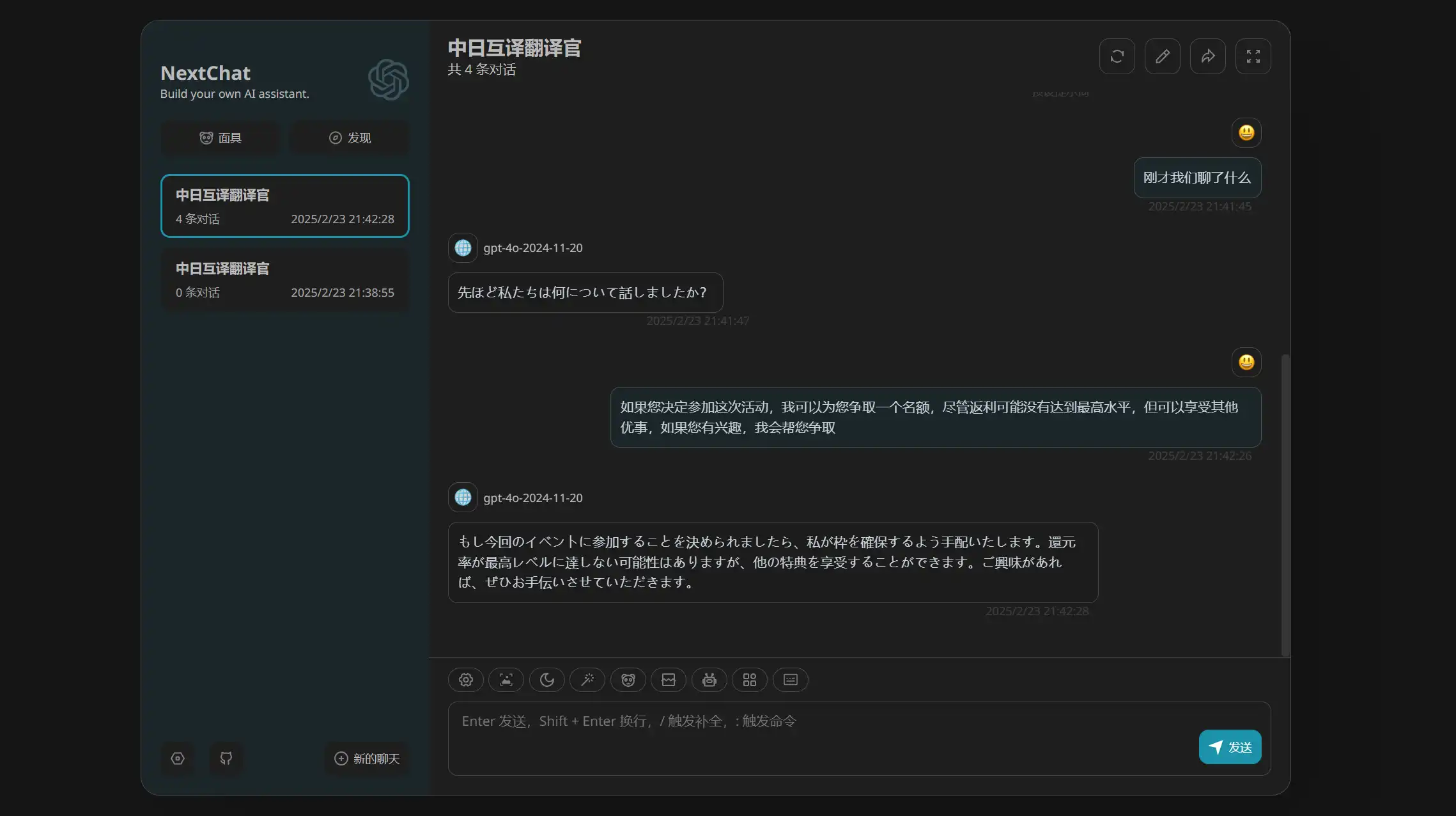Click the NextChat title in sidebar

205,73
